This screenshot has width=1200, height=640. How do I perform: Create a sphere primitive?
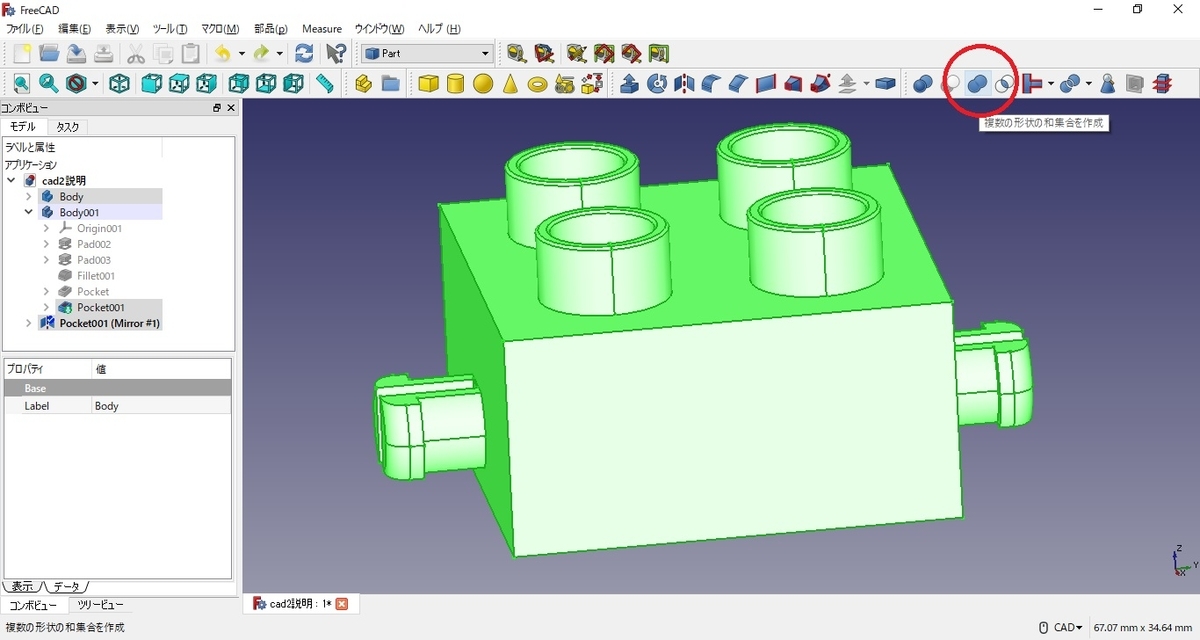point(482,84)
